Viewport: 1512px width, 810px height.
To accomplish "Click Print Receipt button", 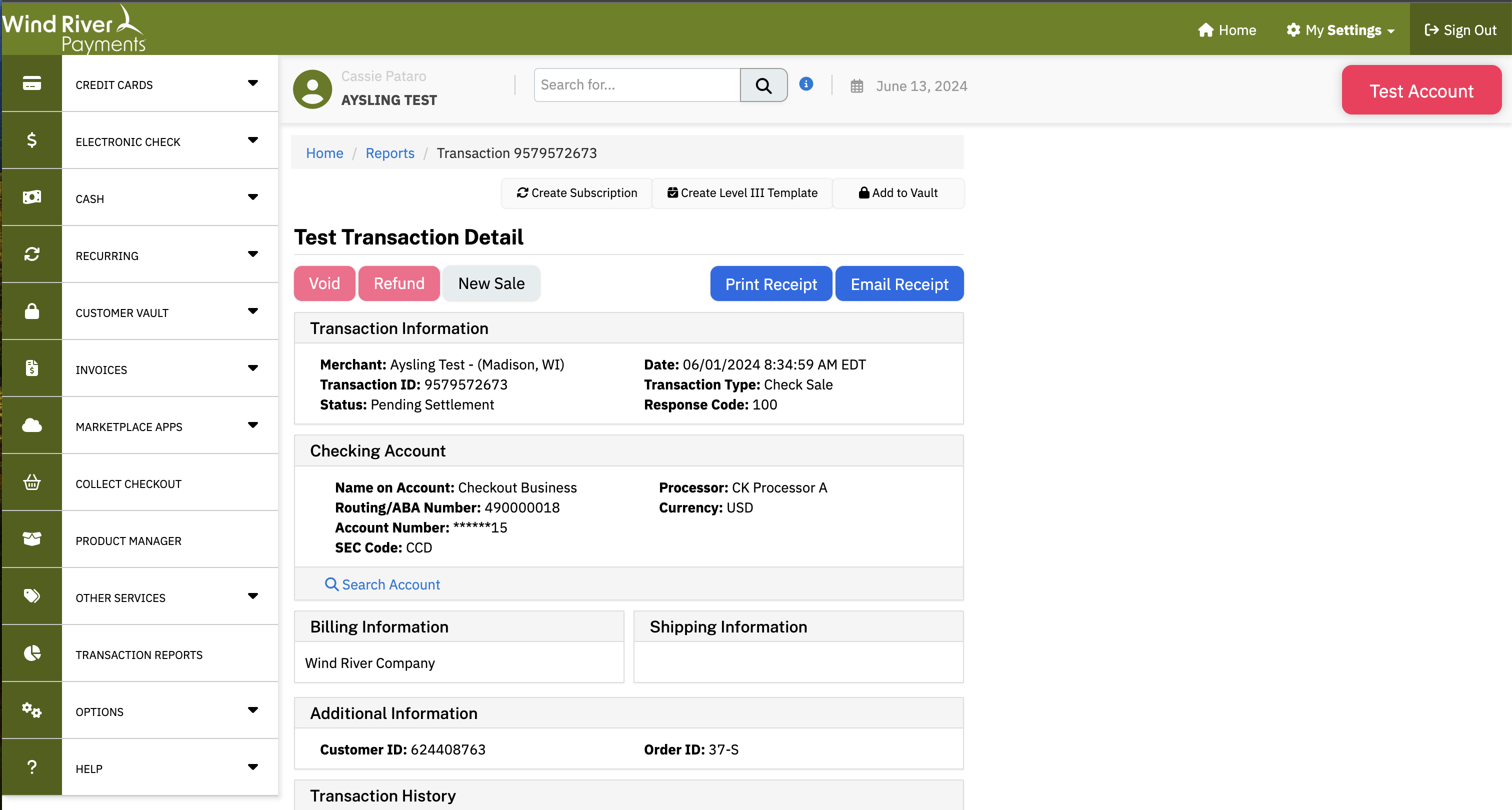I will [770, 284].
